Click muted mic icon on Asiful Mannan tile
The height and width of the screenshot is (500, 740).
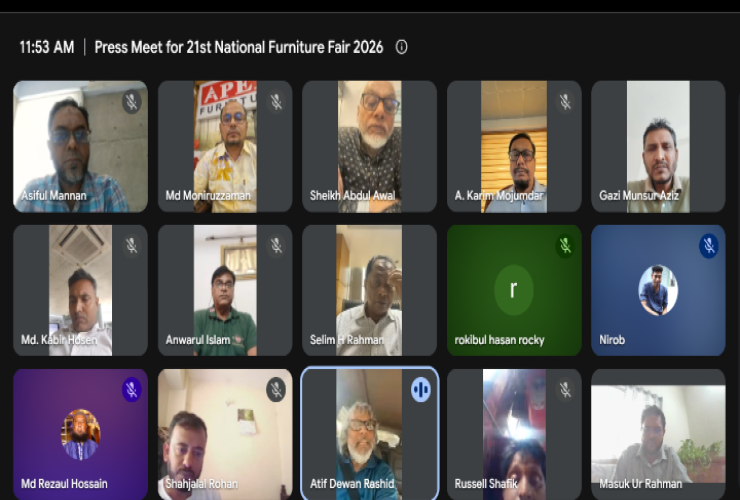[x=132, y=102]
